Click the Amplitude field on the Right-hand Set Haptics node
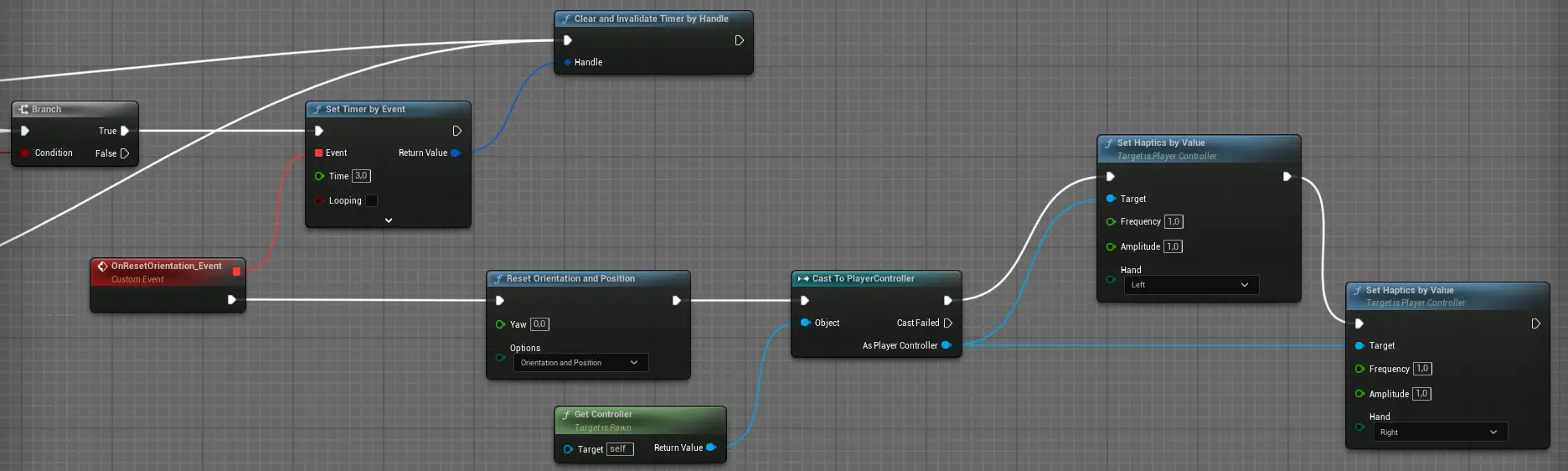Screen dimensions: 1568x471 point(1422,394)
